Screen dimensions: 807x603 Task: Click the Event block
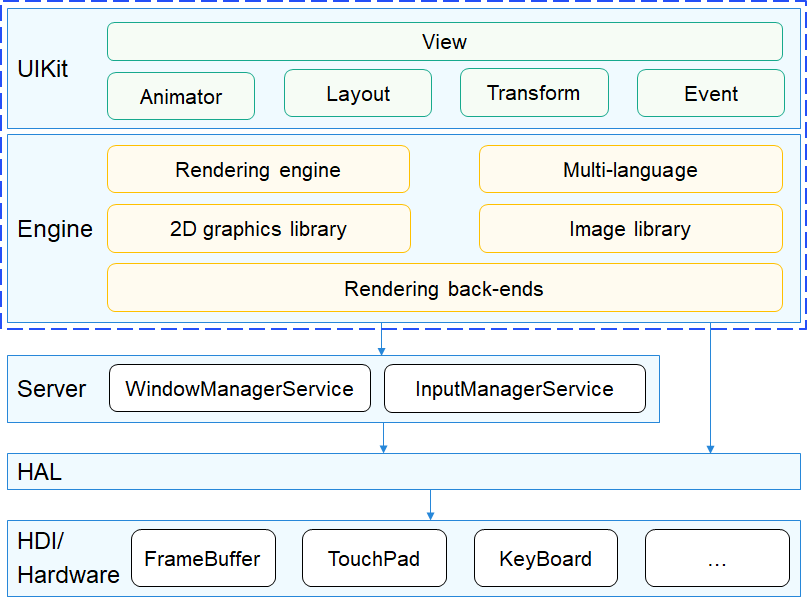pos(711,94)
